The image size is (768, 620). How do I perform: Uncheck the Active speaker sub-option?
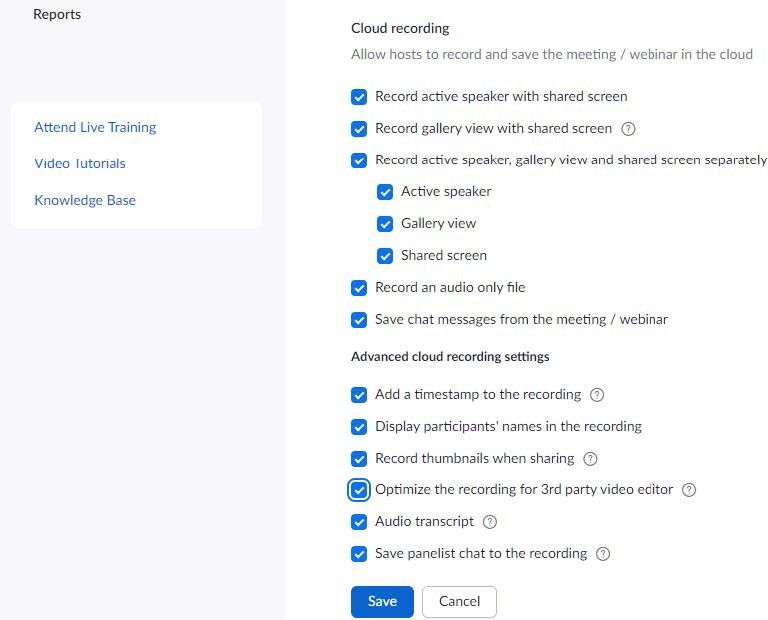click(x=385, y=192)
